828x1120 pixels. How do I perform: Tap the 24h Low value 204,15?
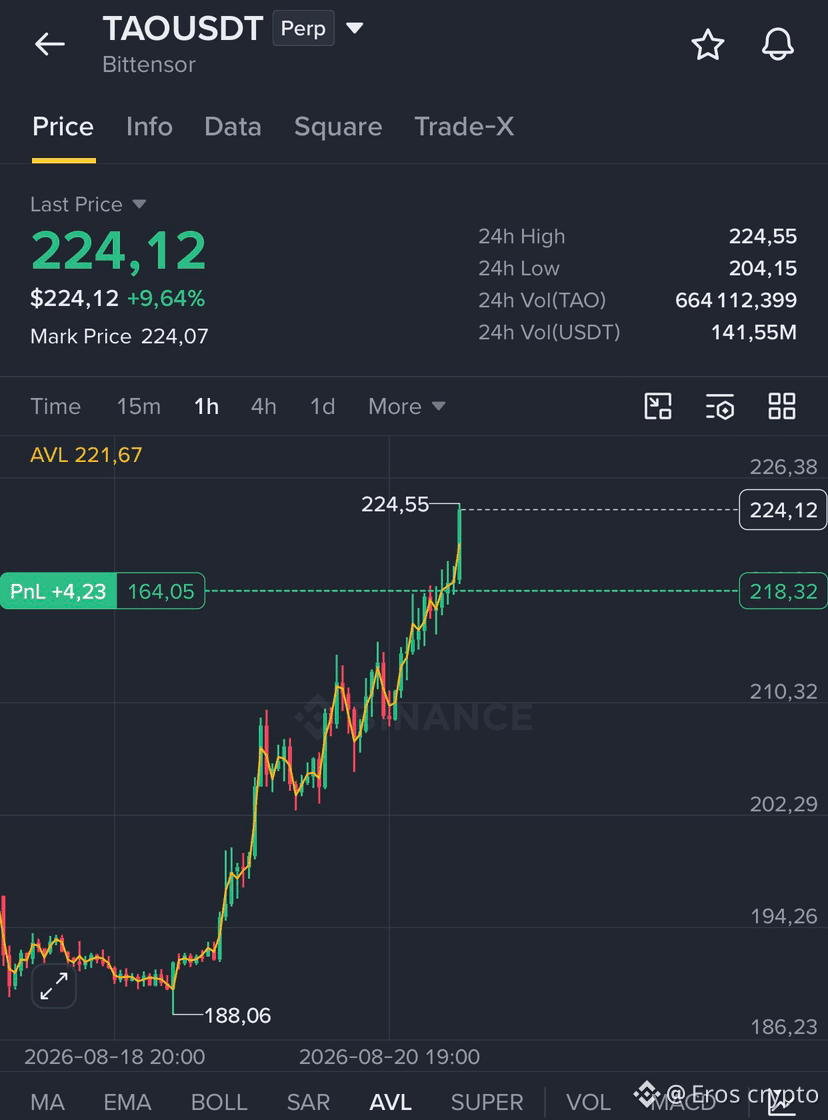(762, 269)
